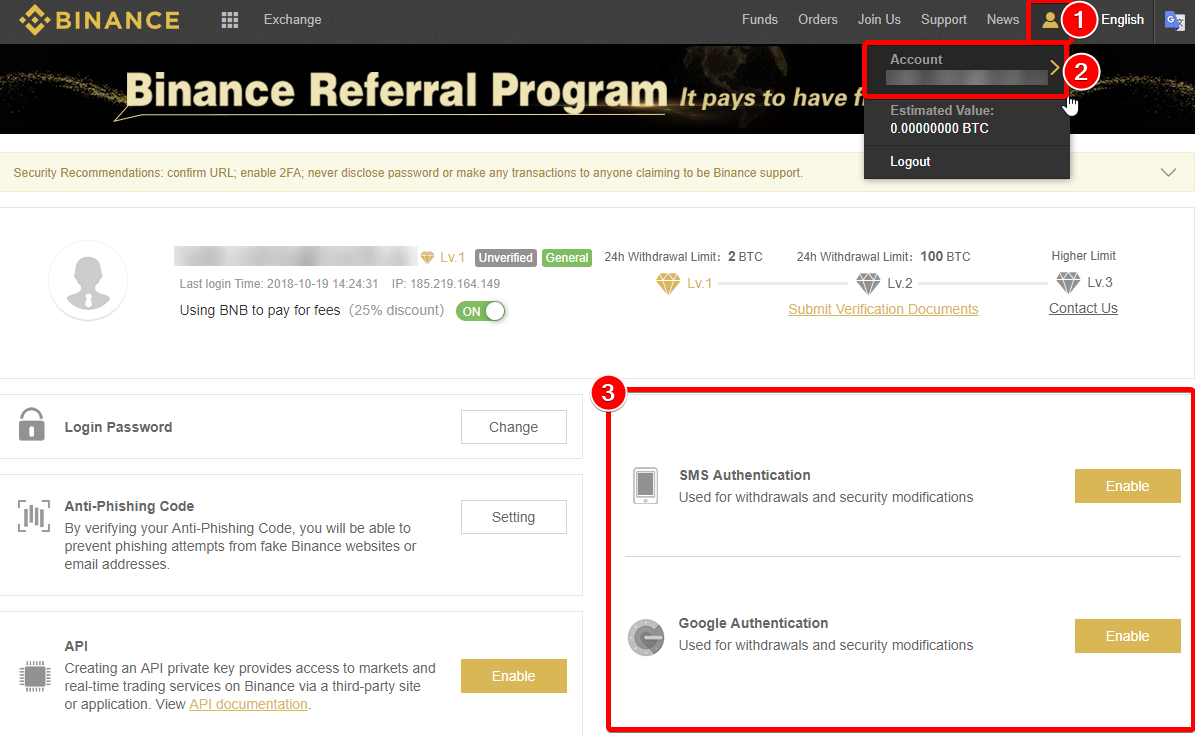The width and height of the screenshot is (1195, 735).
Task: Open the English language dropdown
Action: (1123, 20)
